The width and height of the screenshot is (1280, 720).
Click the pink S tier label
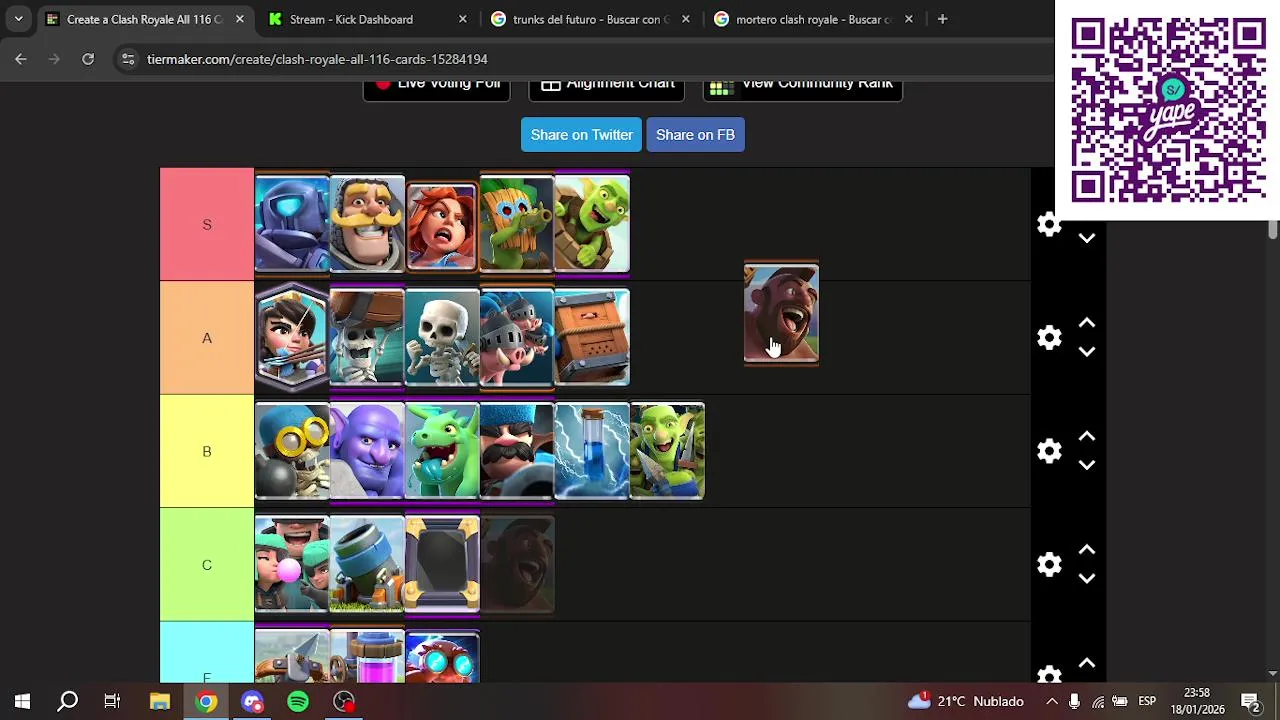coord(207,224)
